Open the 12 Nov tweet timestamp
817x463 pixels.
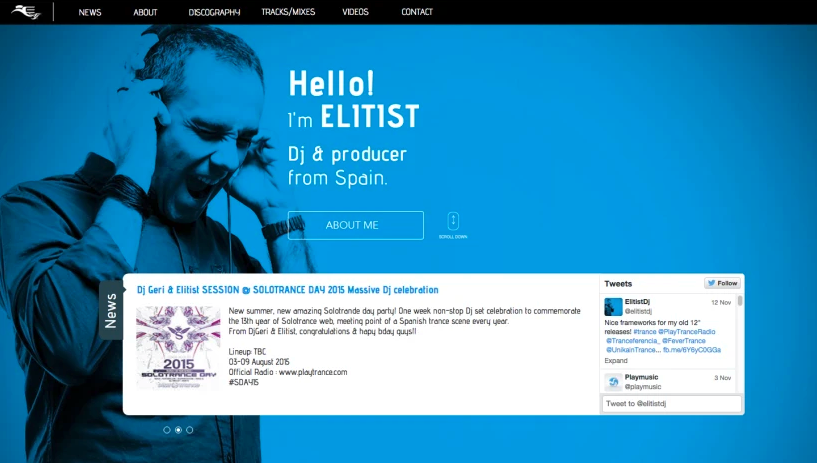point(721,303)
